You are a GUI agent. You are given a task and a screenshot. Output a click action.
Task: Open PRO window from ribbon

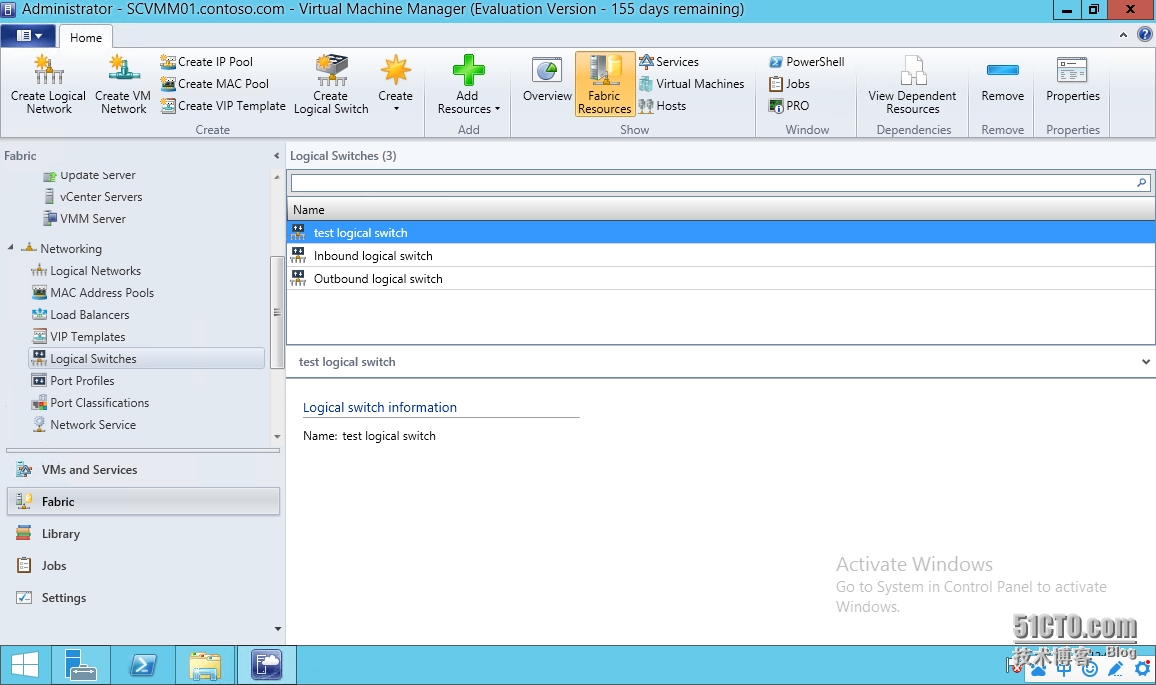pyautogui.click(x=789, y=106)
